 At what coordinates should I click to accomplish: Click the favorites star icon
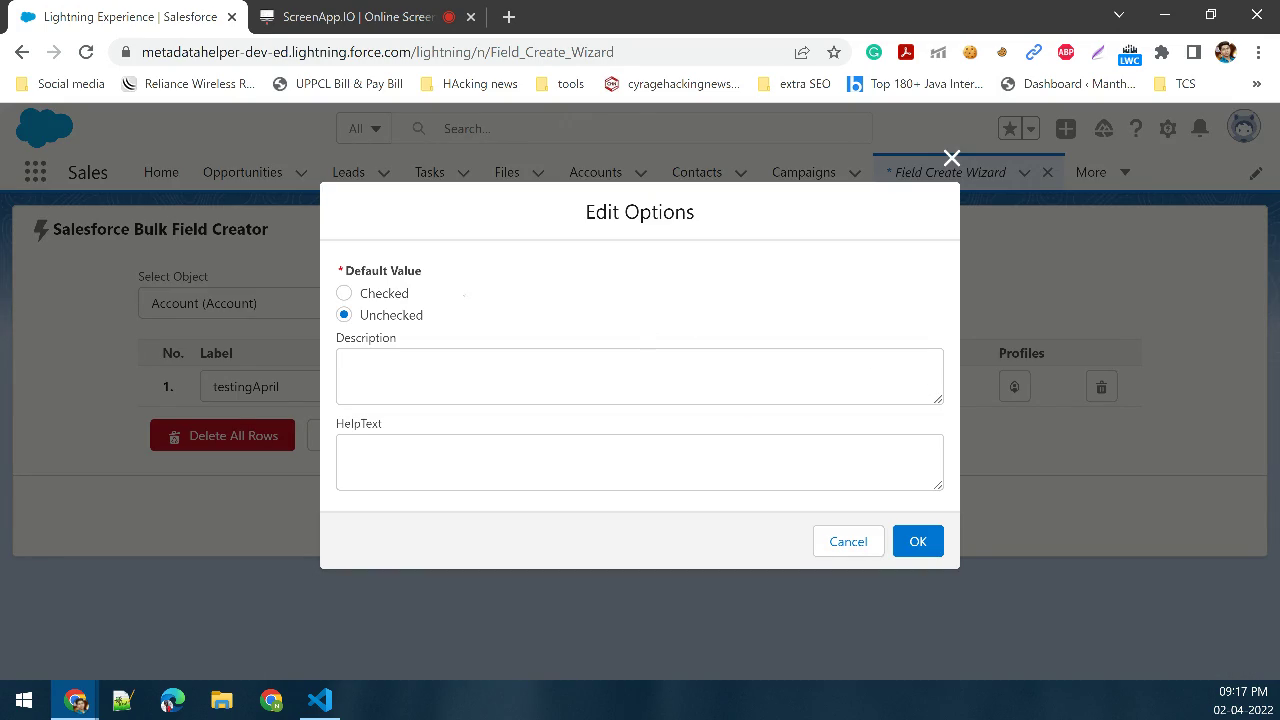[1009, 128]
